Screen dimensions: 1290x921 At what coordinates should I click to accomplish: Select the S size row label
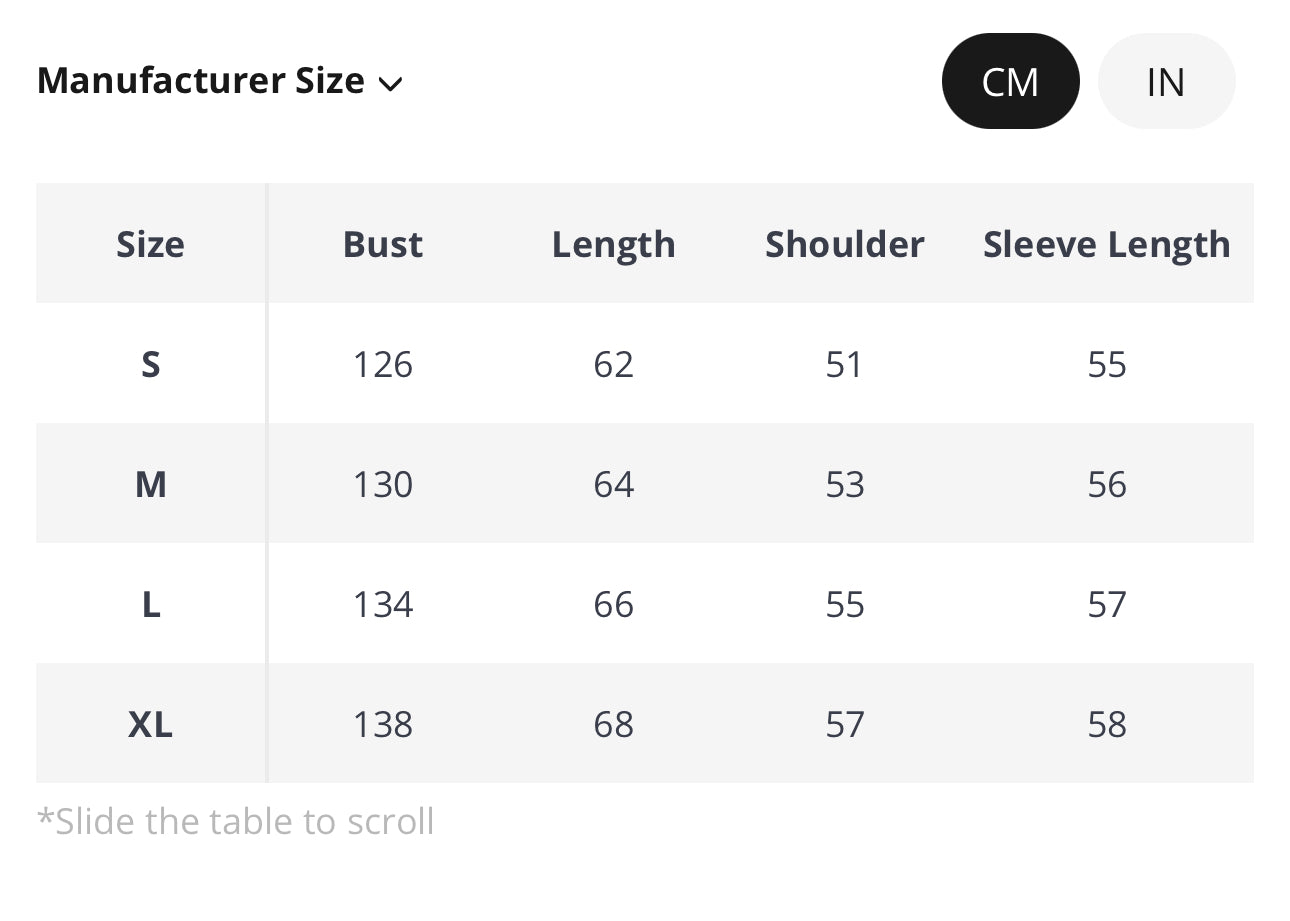click(x=151, y=364)
